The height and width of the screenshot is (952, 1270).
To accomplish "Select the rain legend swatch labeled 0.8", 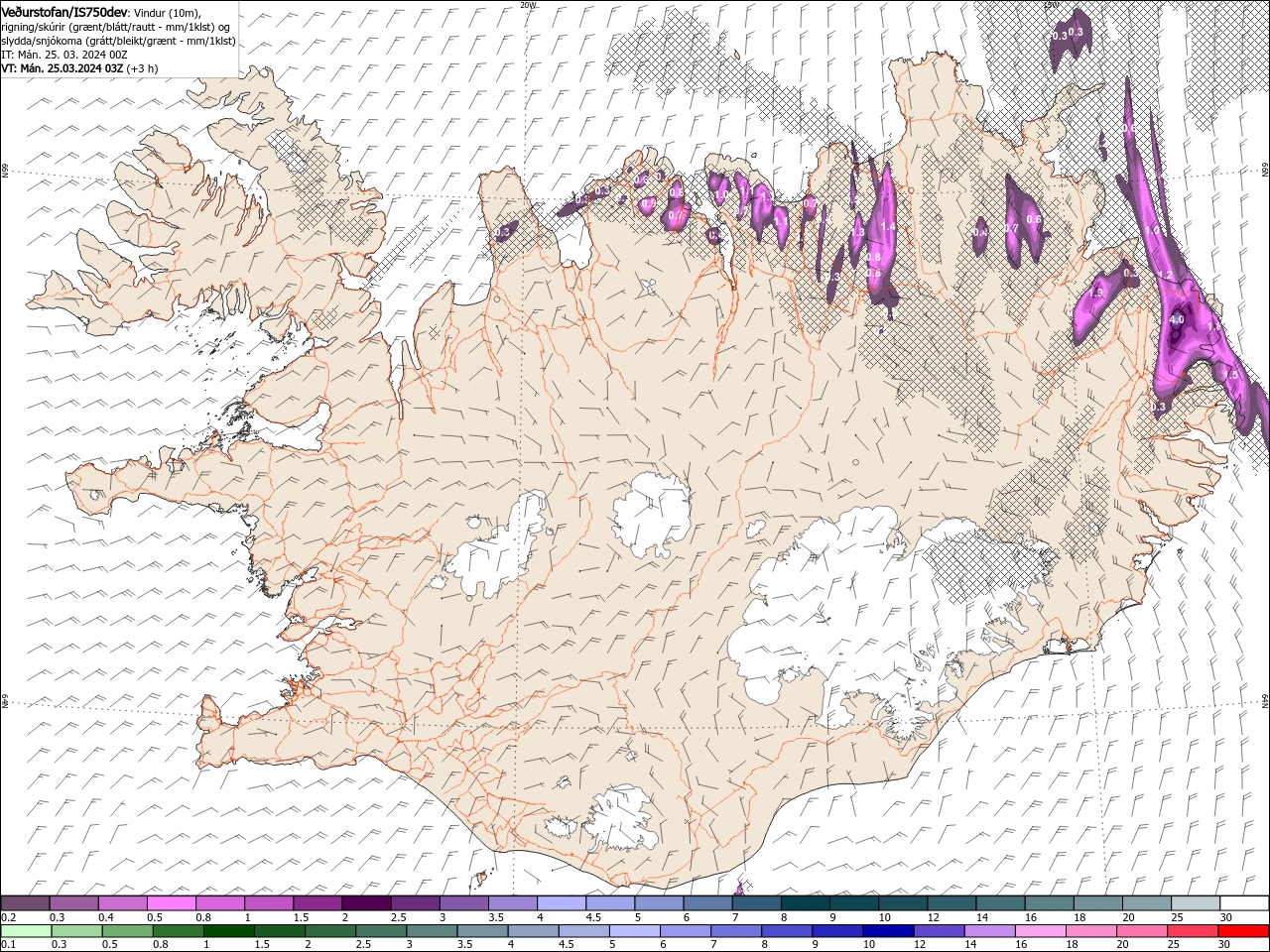I will (x=179, y=930).
